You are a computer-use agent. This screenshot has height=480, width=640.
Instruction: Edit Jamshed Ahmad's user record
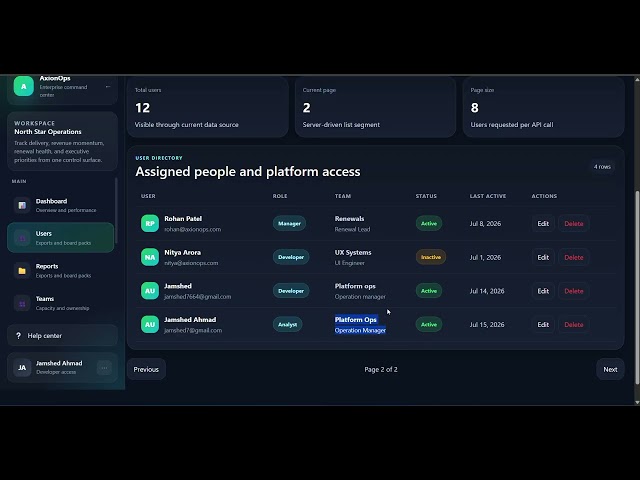[543, 324]
